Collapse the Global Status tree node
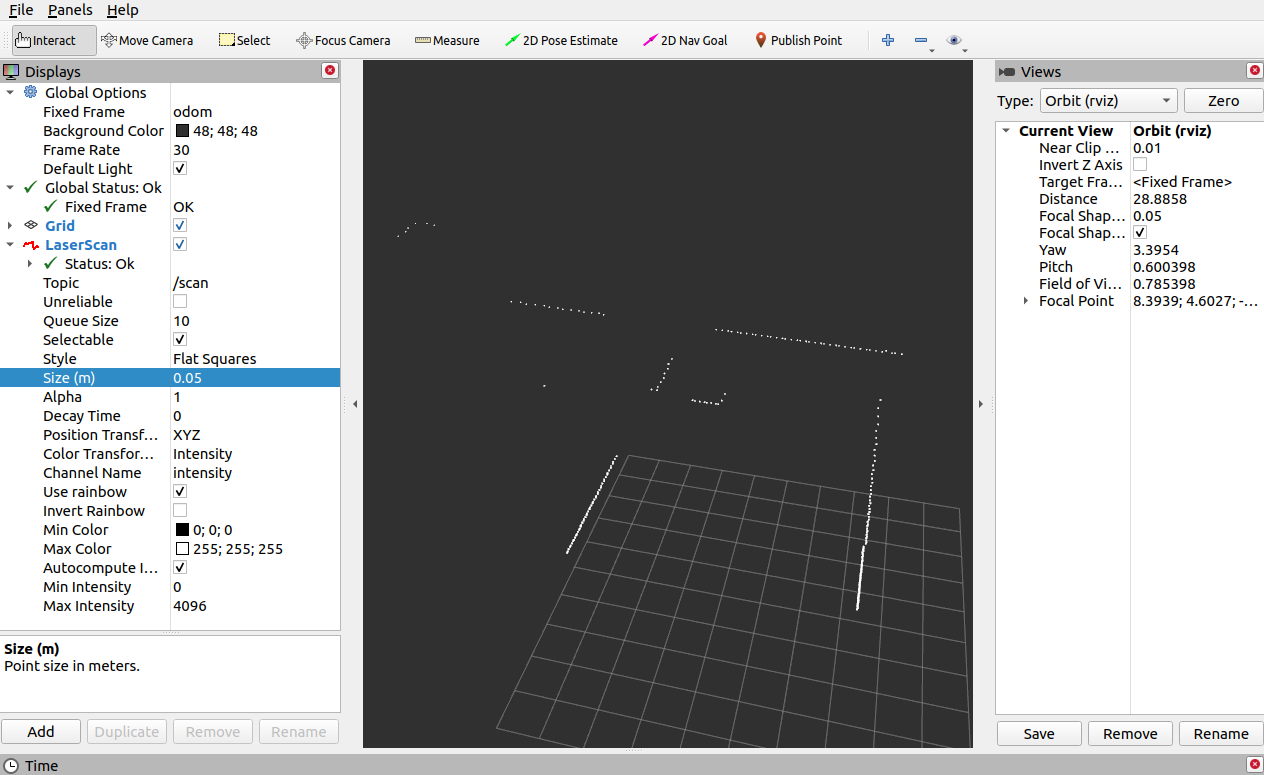This screenshot has width=1264, height=775. (10, 188)
